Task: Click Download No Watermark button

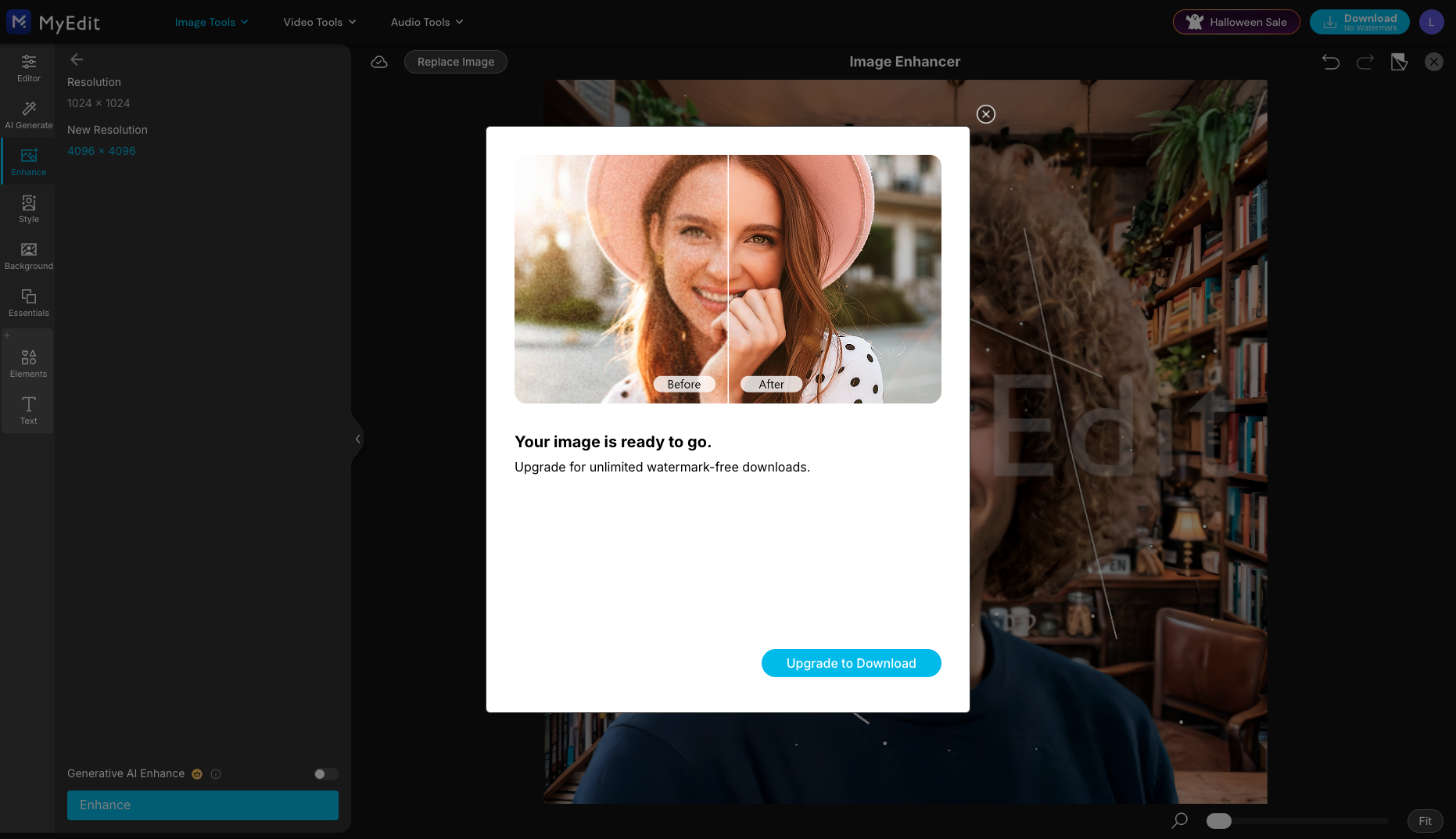Action: (x=1360, y=22)
